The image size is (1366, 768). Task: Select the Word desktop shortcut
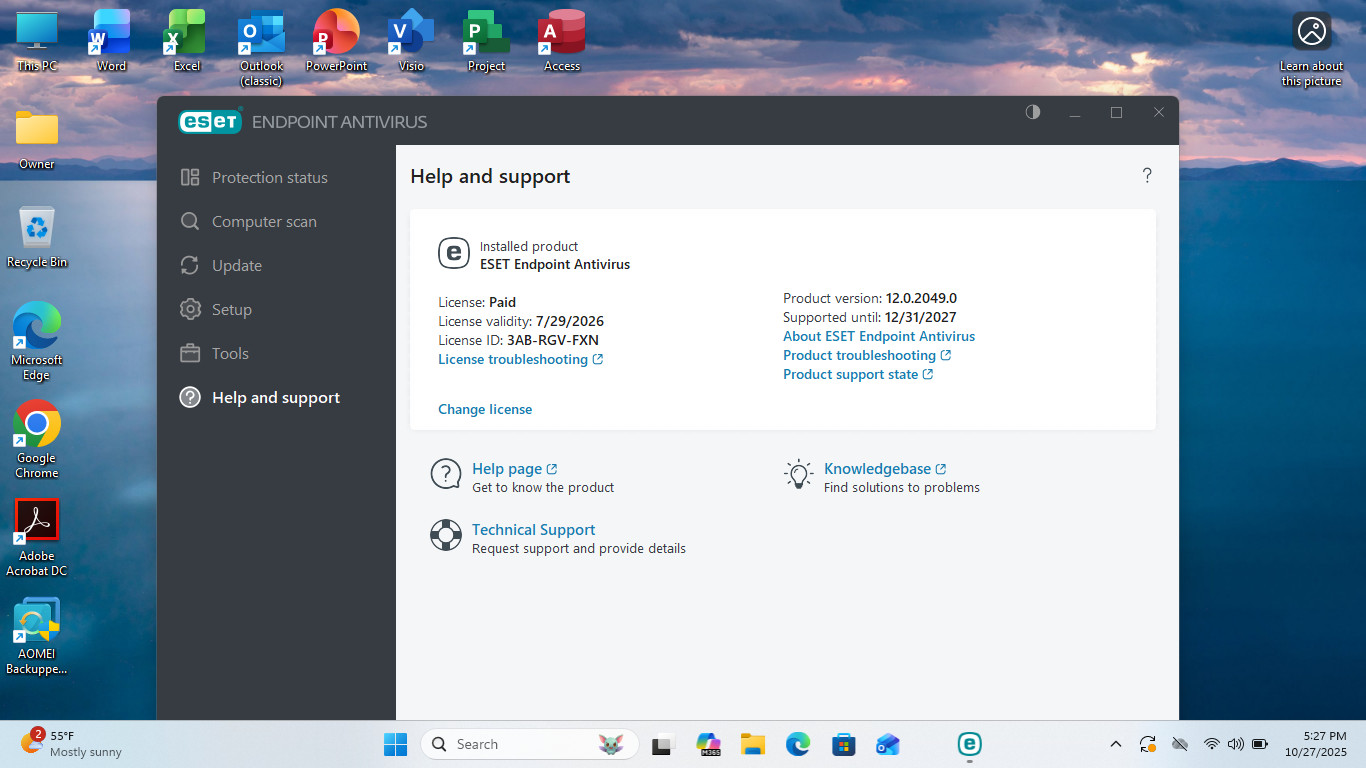coord(111,42)
